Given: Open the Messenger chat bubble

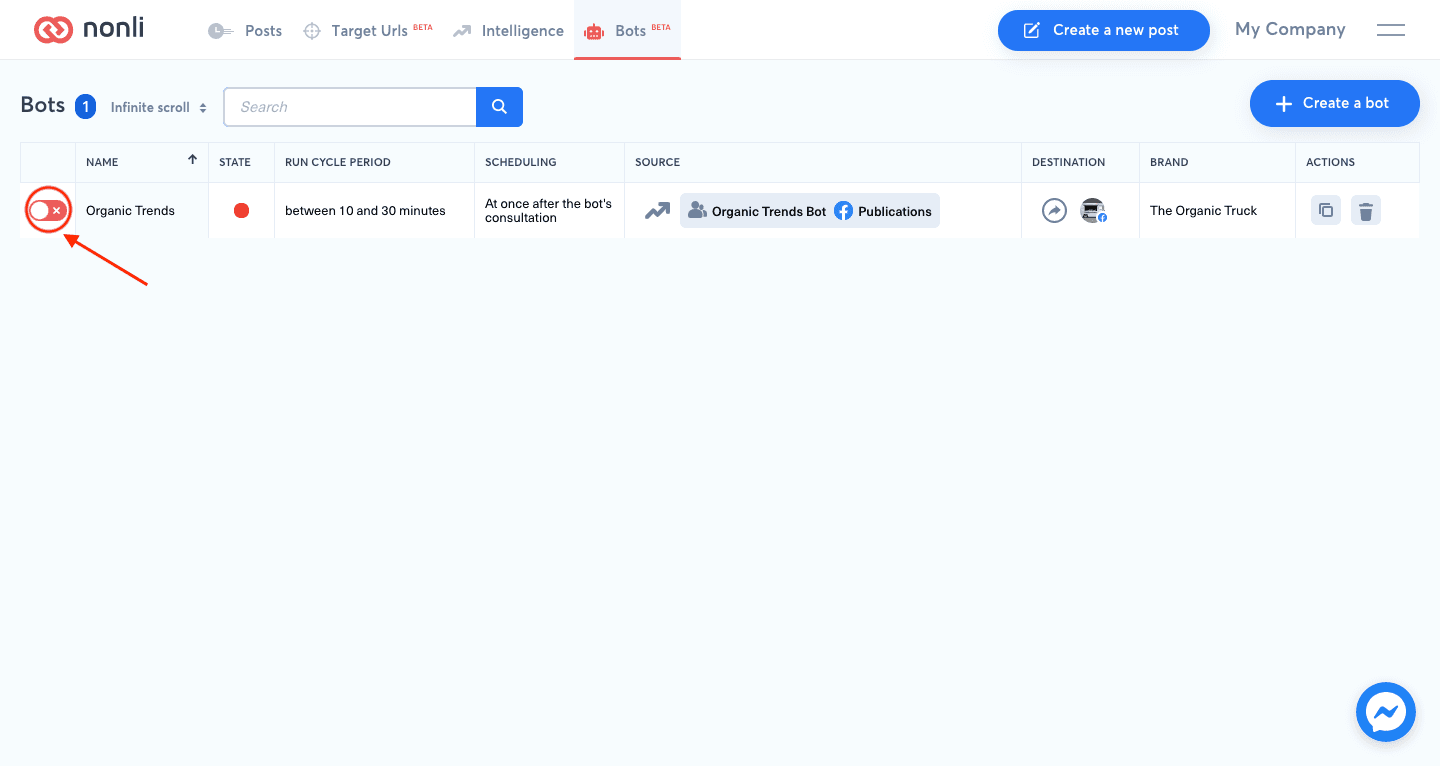Looking at the screenshot, I should [1386, 712].
